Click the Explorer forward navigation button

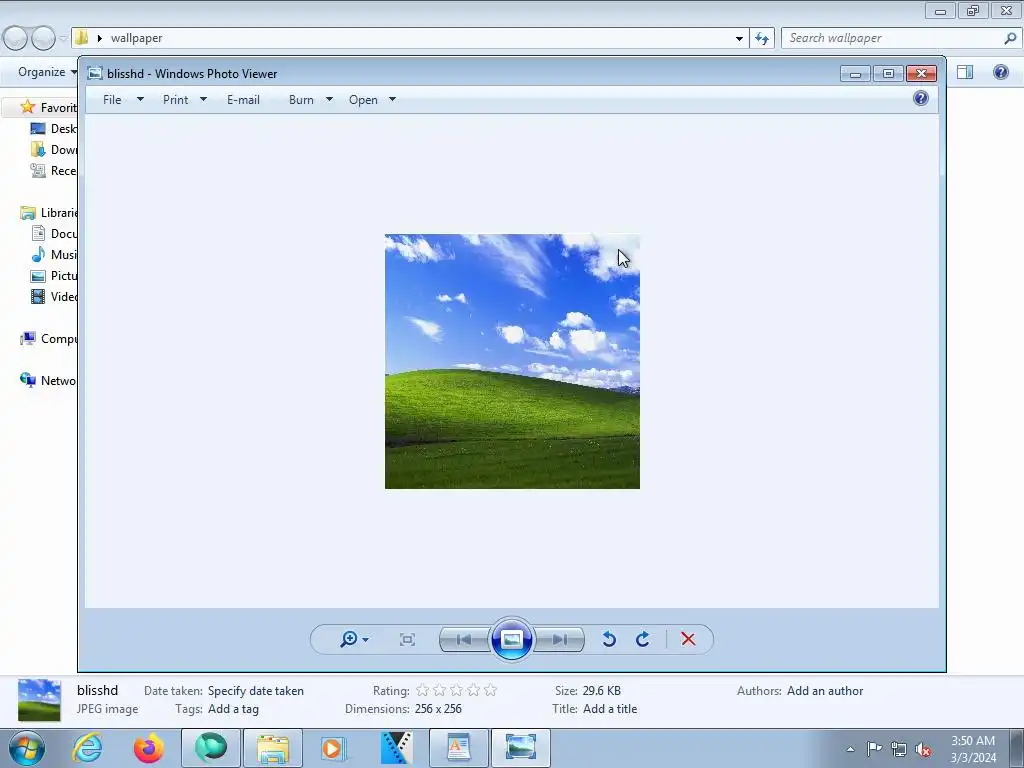click(43, 39)
